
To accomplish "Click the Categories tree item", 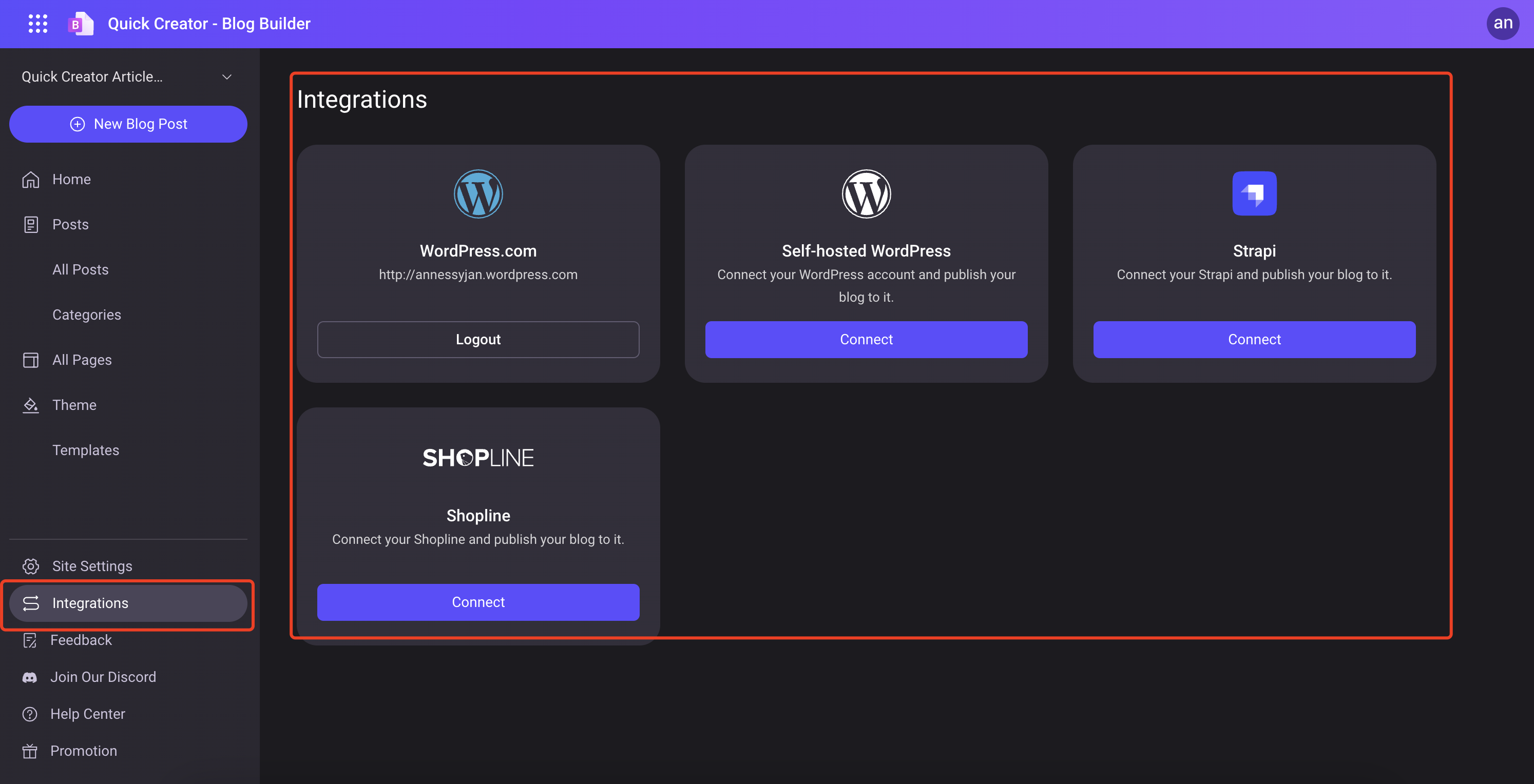I will click(86, 314).
